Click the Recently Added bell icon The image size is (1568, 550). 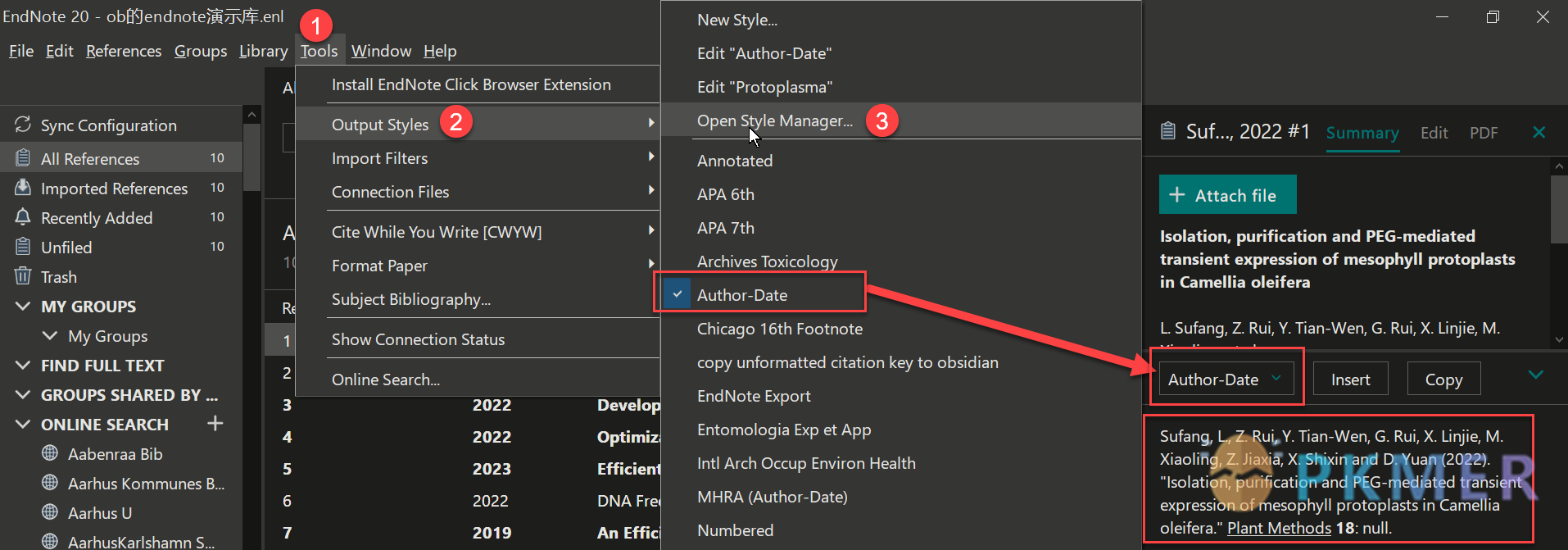coord(23,217)
